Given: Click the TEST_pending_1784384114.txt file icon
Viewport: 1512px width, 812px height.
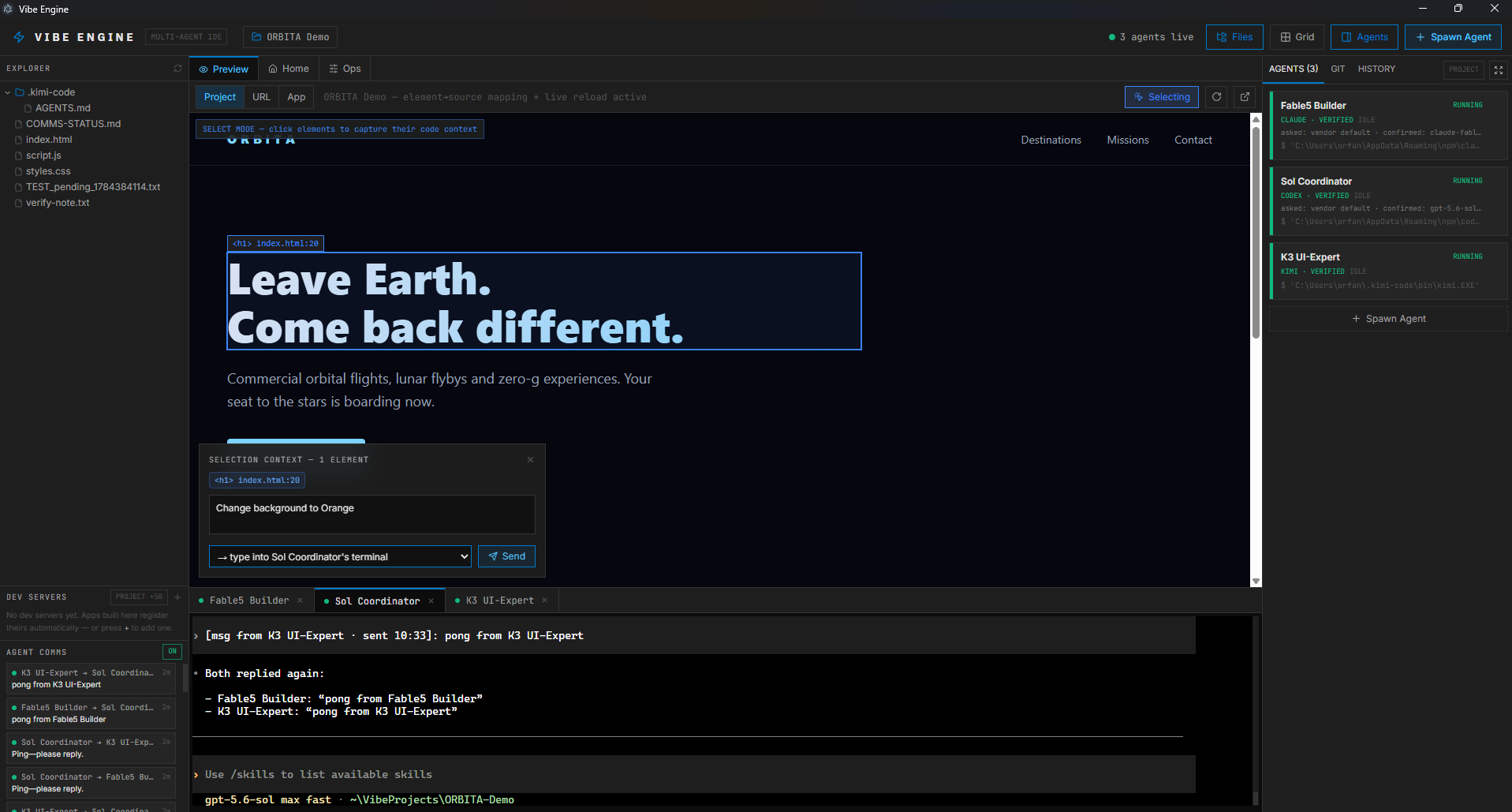Looking at the screenshot, I should 19,187.
